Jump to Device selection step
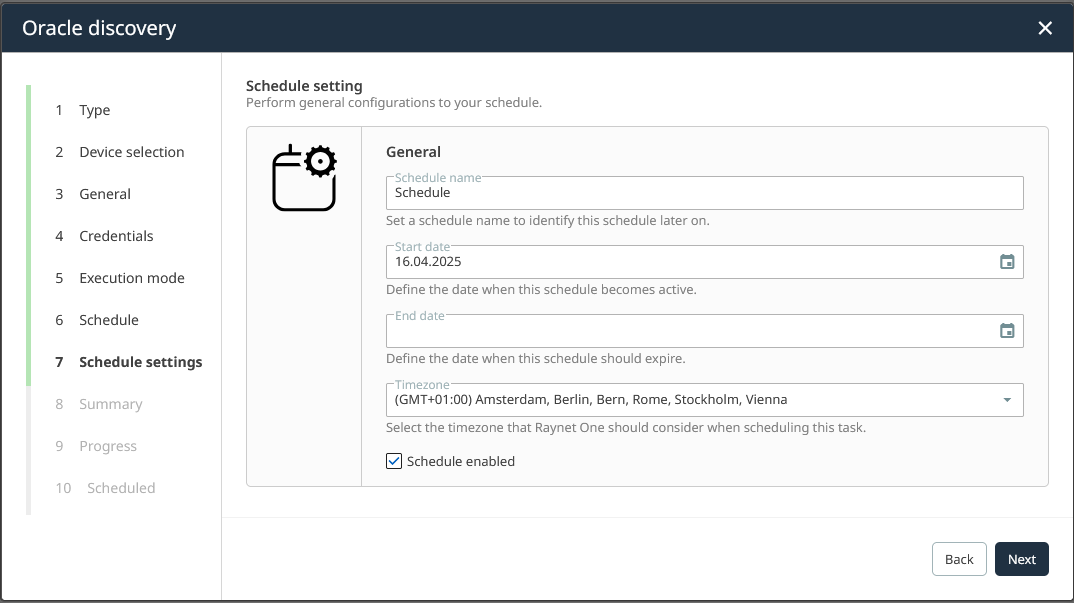 [x=131, y=152]
